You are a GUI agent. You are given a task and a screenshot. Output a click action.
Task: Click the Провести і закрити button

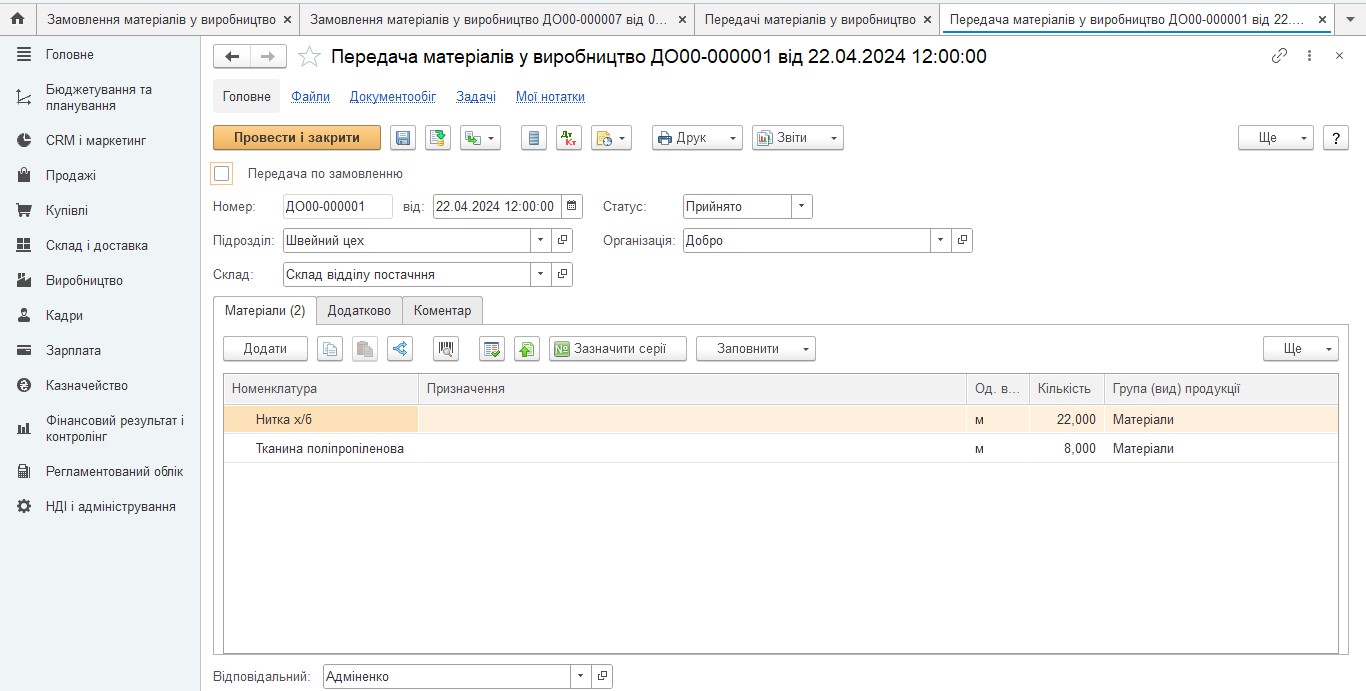point(296,138)
